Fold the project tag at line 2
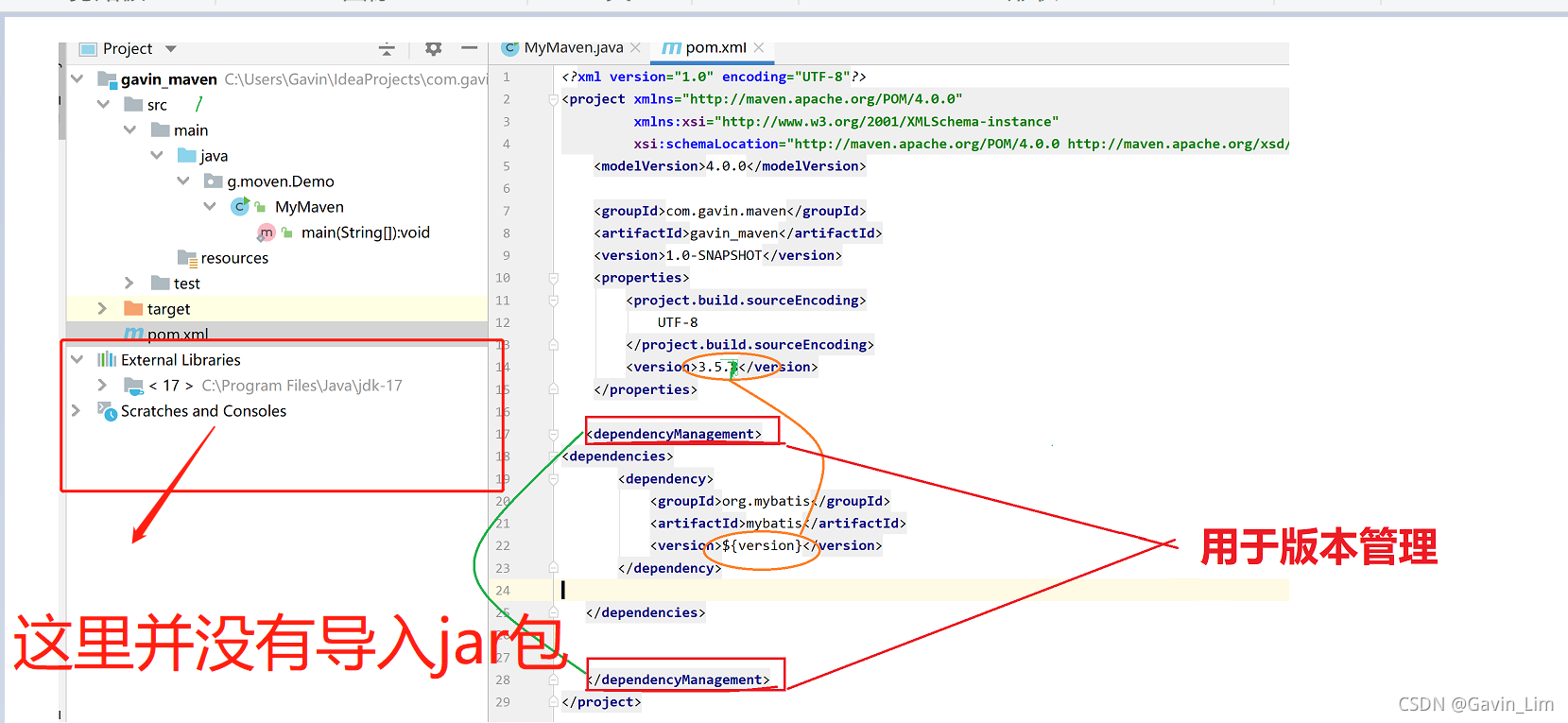 pos(553,99)
